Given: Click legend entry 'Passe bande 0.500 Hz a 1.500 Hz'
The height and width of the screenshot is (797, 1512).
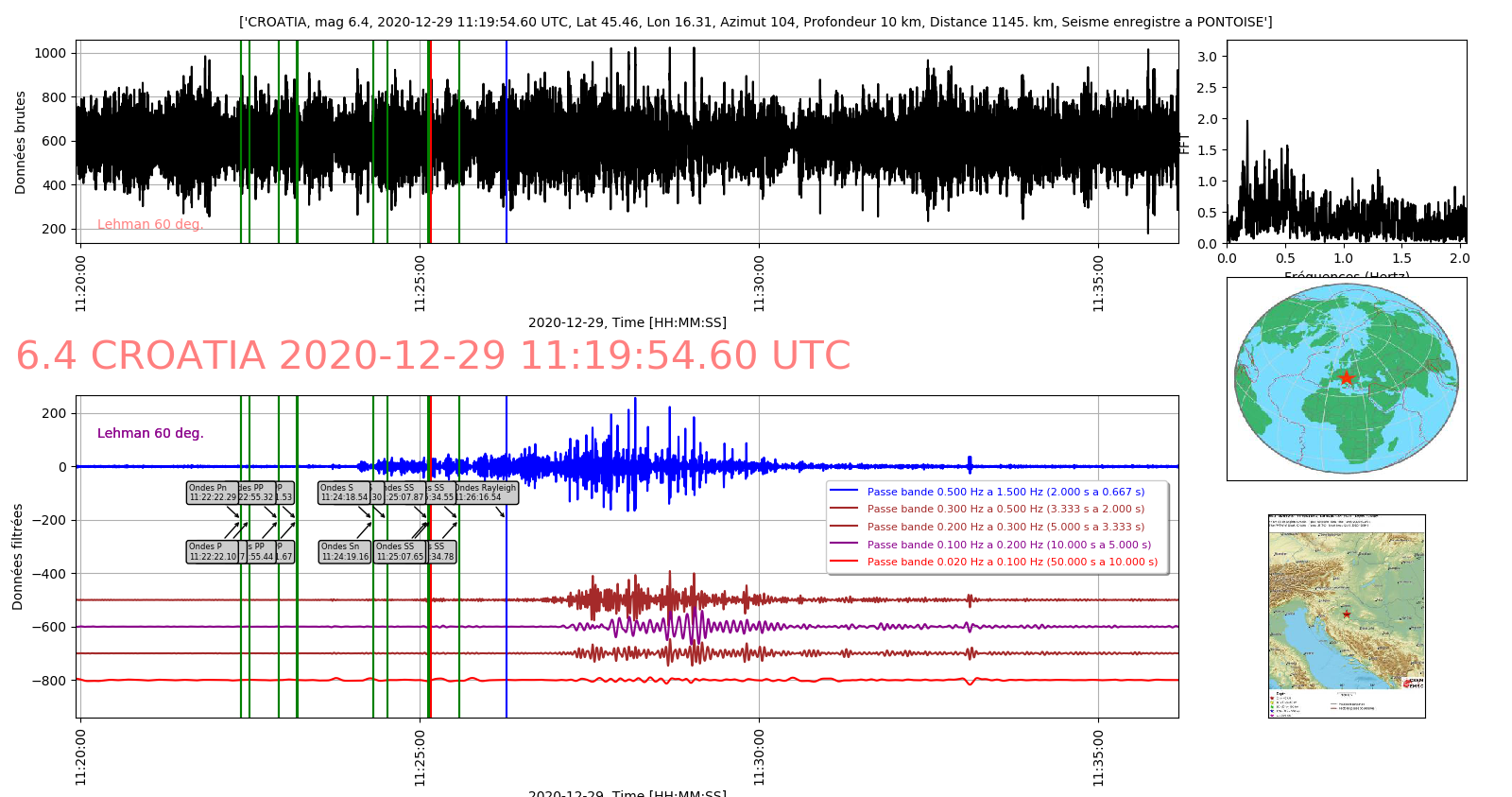Looking at the screenshot, I should click(1005, 492).
